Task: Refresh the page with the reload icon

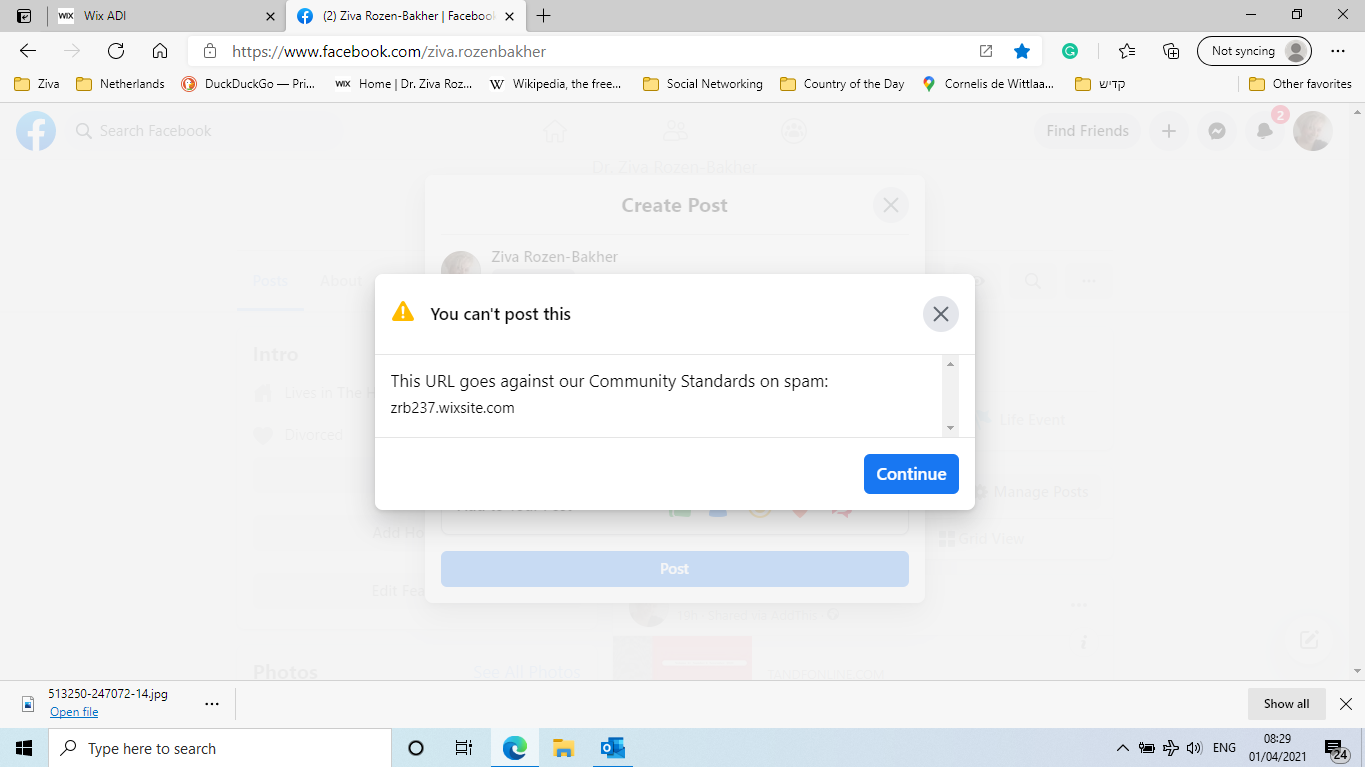Action: pos(115,50)
